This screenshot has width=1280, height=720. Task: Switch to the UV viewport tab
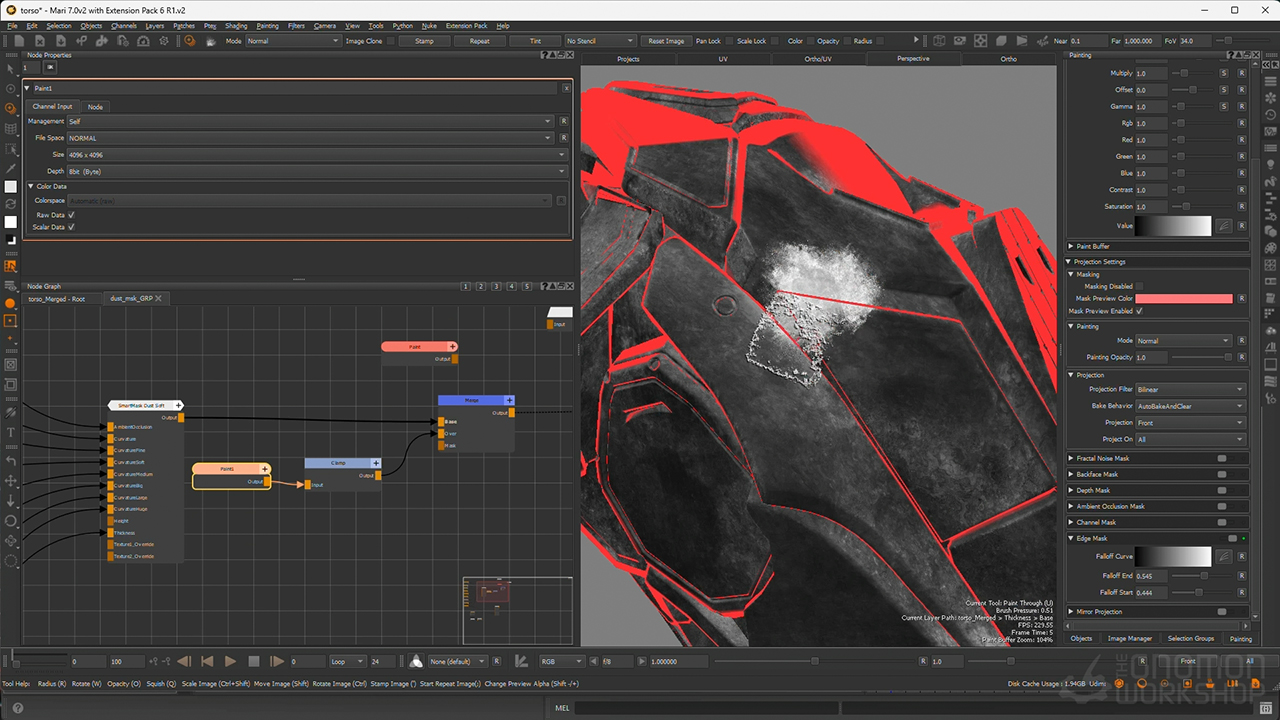click(x=723, y=59)
